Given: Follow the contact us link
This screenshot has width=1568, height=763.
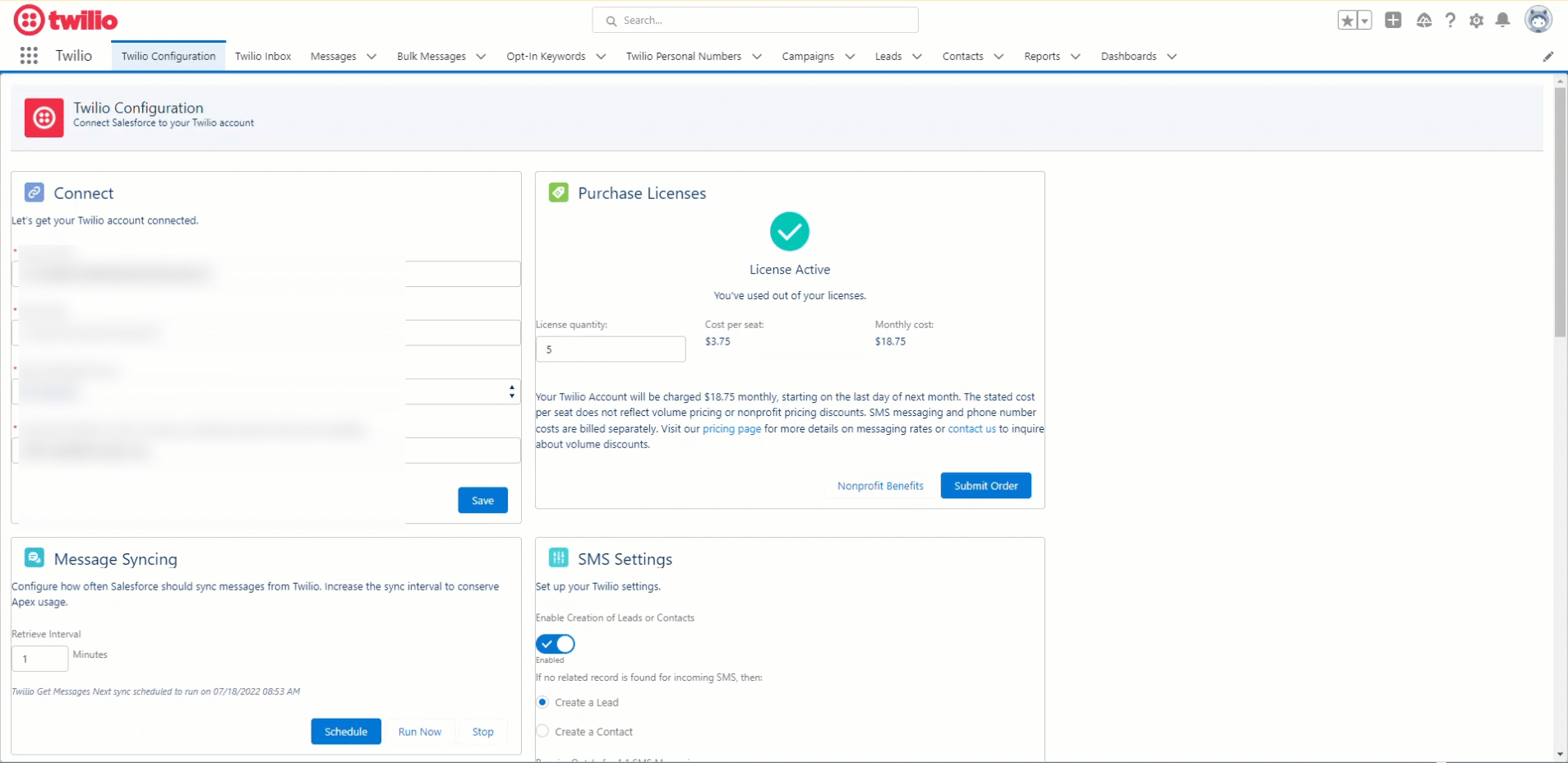Looking at the screenshot, I should click(x=971, y=428).
